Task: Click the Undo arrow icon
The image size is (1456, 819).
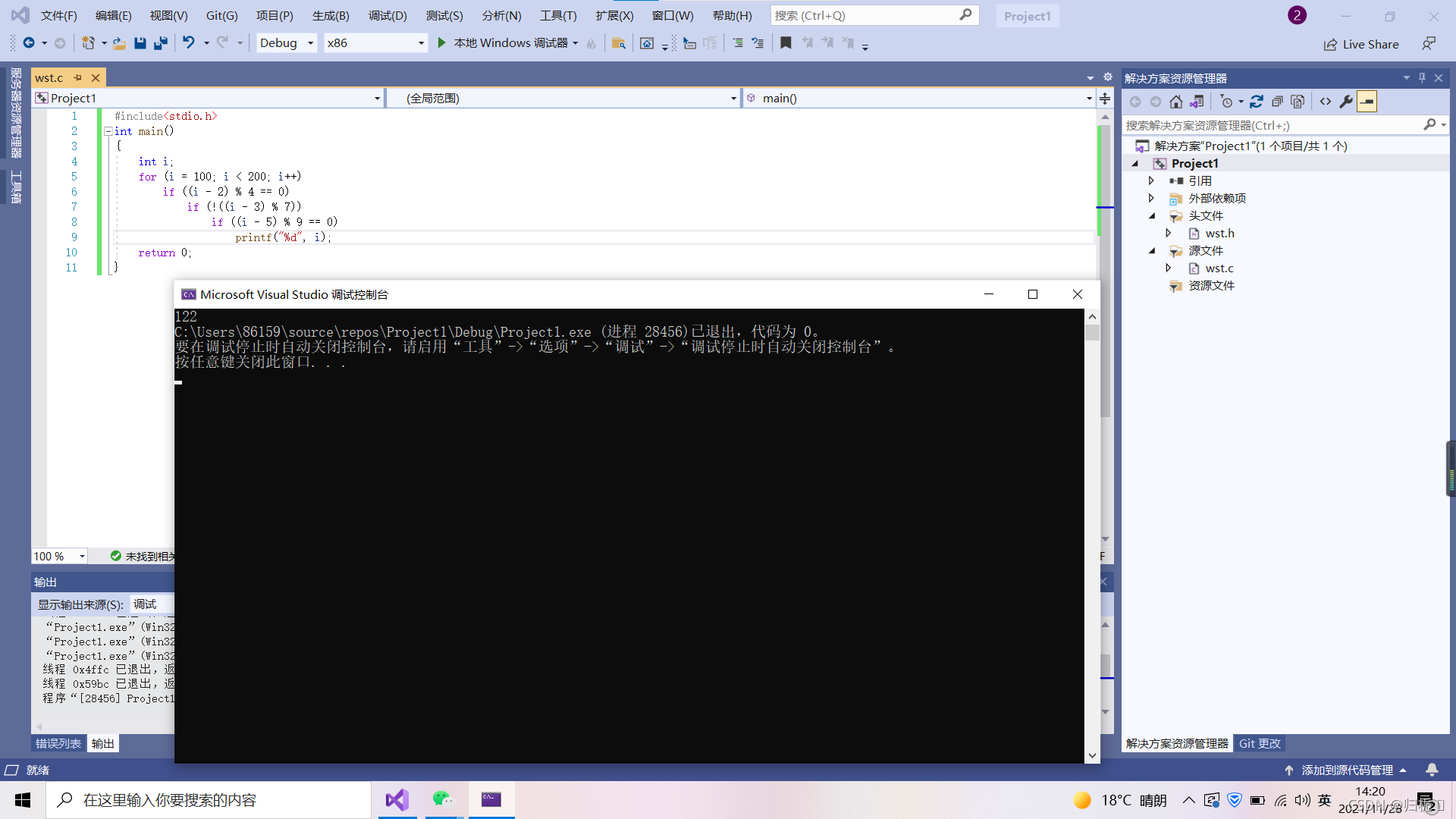Action: click(x=189, y=43)
